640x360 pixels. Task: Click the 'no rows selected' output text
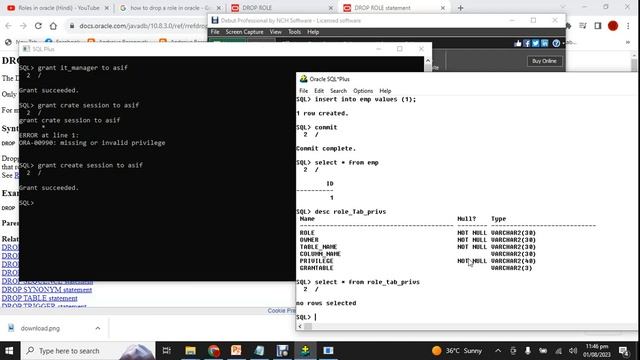pos(326,303)
